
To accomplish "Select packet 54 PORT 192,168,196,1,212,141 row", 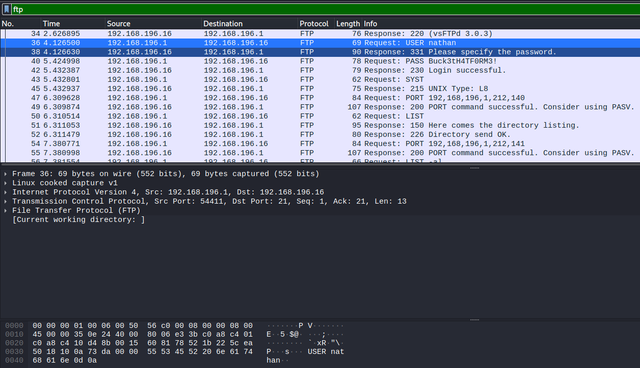I will tap(320, 144).
